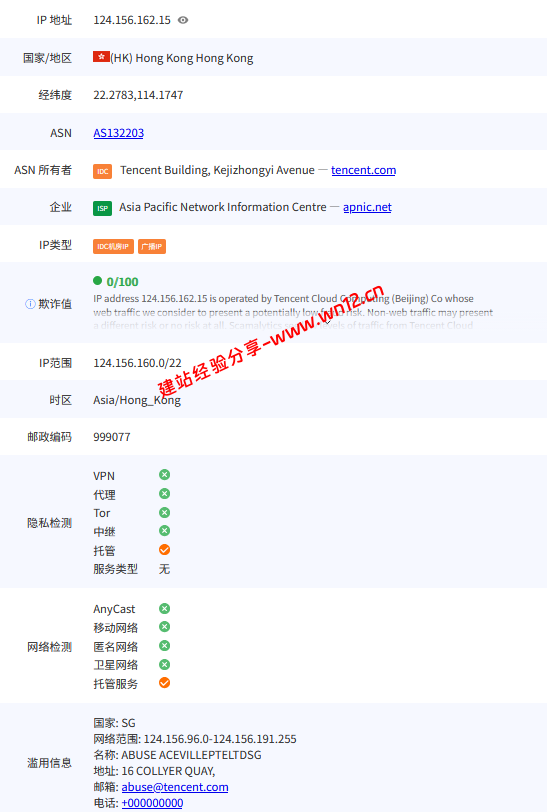
Task: Visit the tencent.com link
Action: [x=364, y=170]
